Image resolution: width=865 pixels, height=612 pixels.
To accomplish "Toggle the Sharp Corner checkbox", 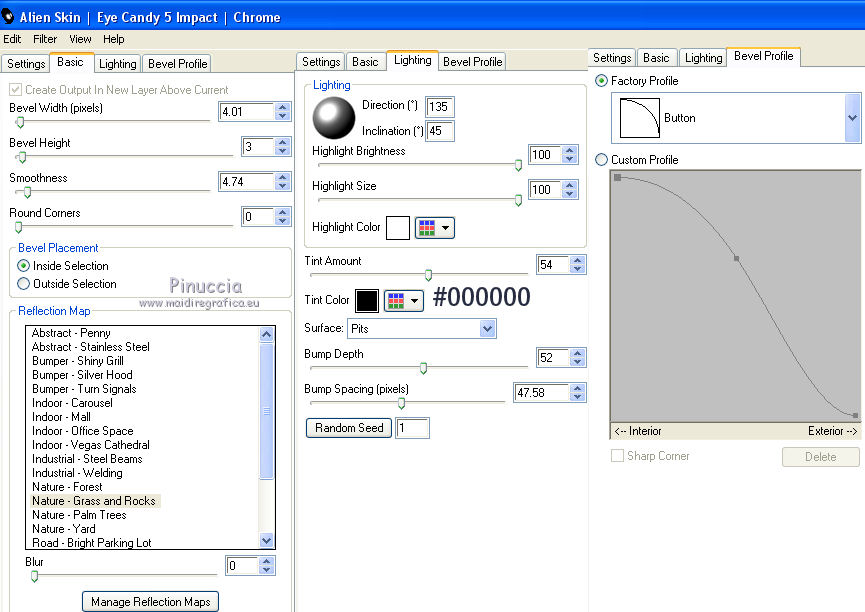I will click(x=617, y=456).
